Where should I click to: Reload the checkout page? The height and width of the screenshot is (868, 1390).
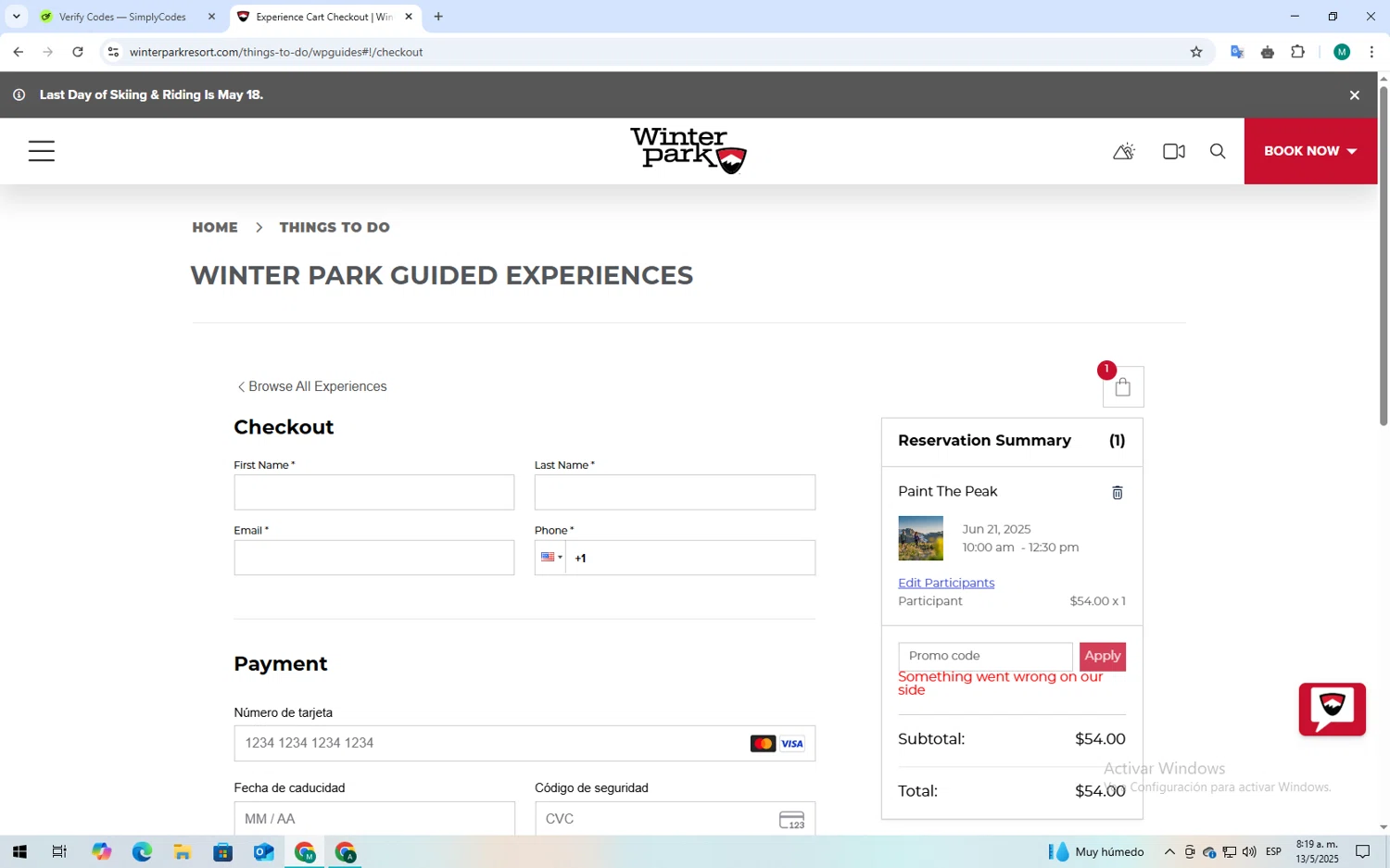(78, 52)
